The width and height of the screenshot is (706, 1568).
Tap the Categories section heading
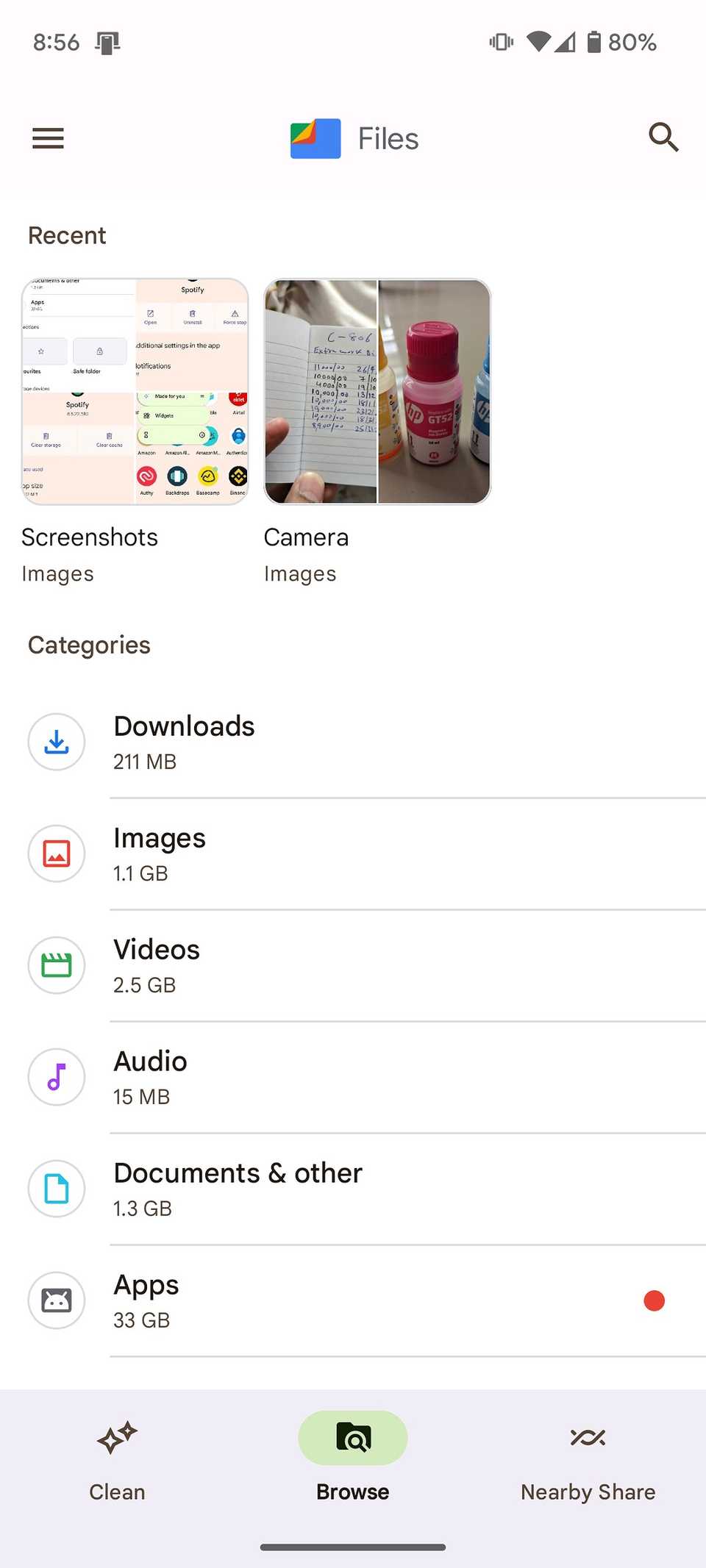[89, 645]
